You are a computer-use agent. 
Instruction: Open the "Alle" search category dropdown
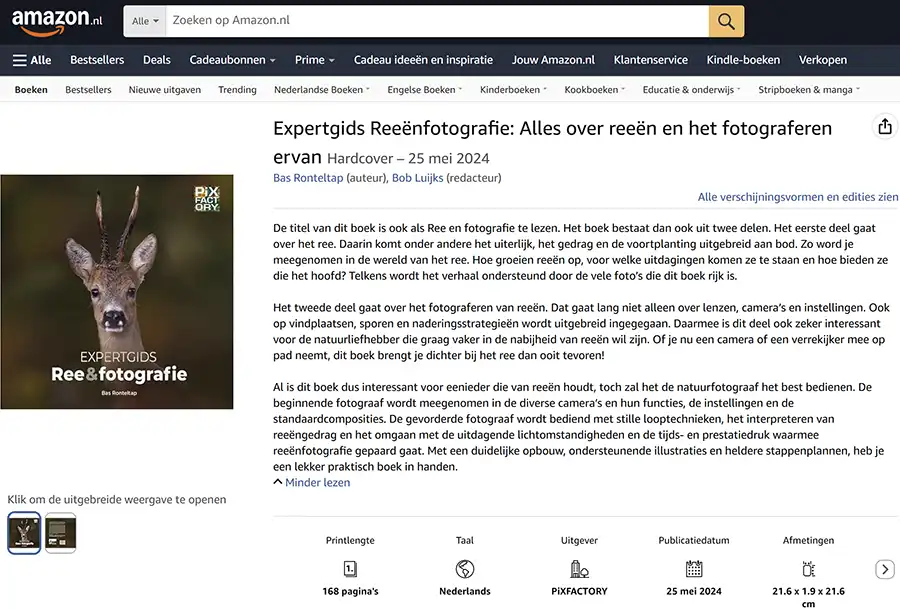141,20
